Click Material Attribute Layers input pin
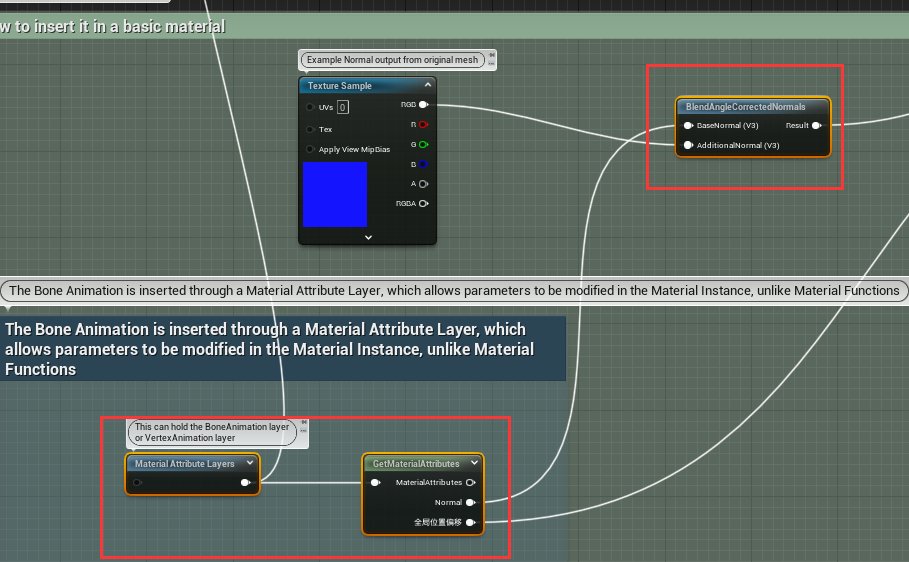 pos(137,483)
